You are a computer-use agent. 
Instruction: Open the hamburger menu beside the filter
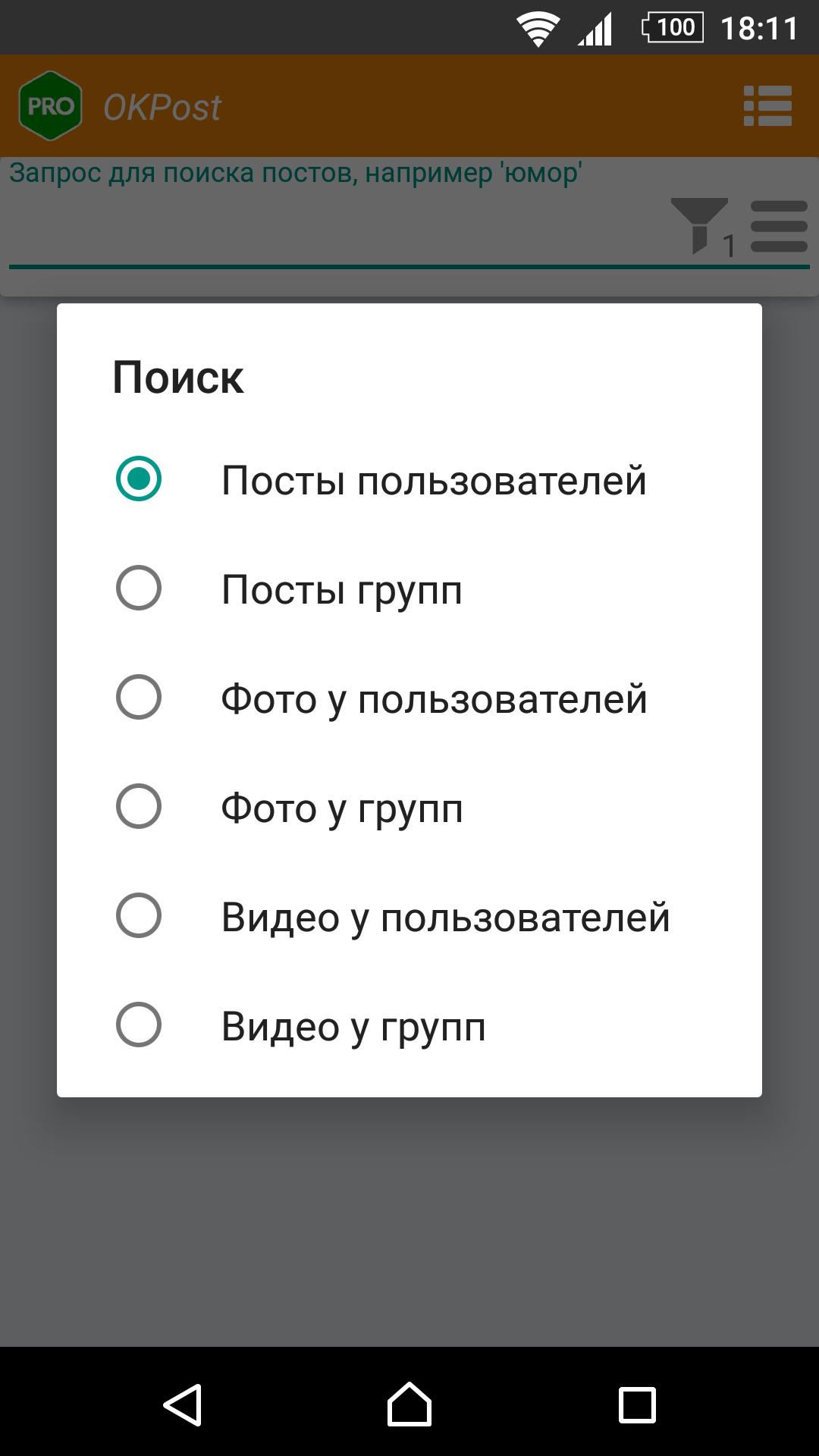click(x=779, y=226)
